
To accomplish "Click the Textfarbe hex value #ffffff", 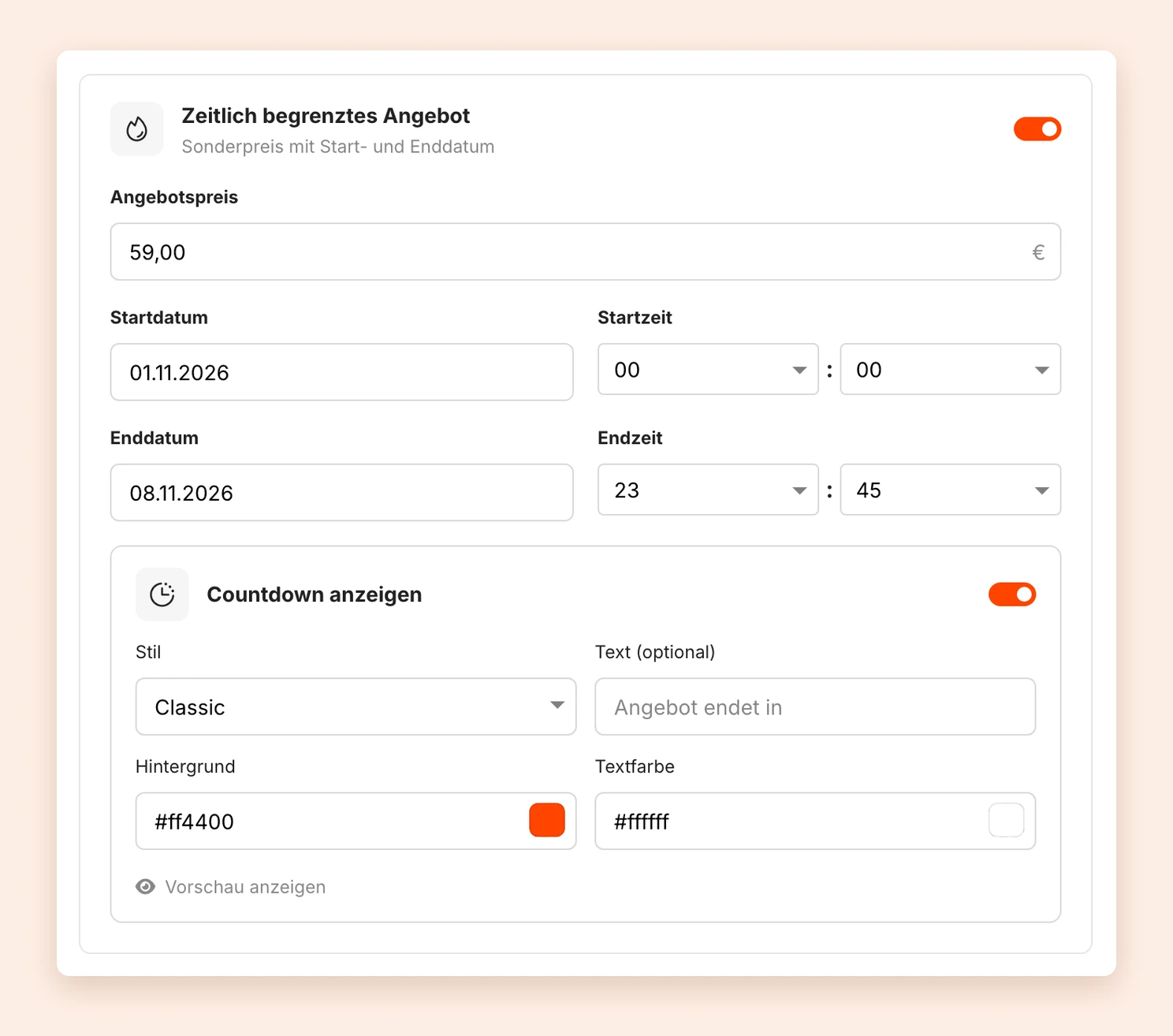I will (x=642, y=822).
